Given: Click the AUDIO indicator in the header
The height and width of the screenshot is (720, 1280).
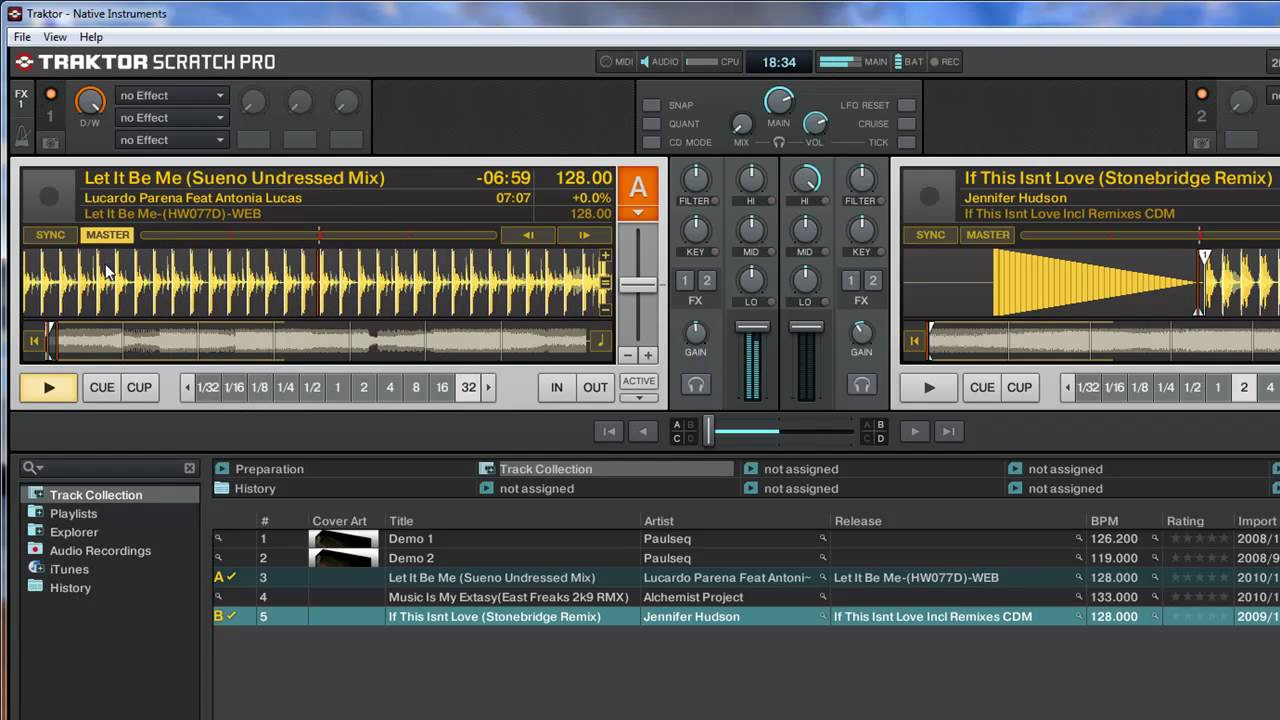Looking at the screenshot, I should [660, 62].
